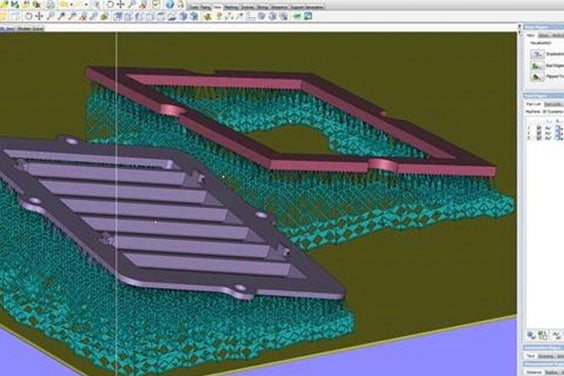The width and height of the screenshot is (564, 376).
Task: Select the Radius tab at the panel bottom
Action: 551,372
